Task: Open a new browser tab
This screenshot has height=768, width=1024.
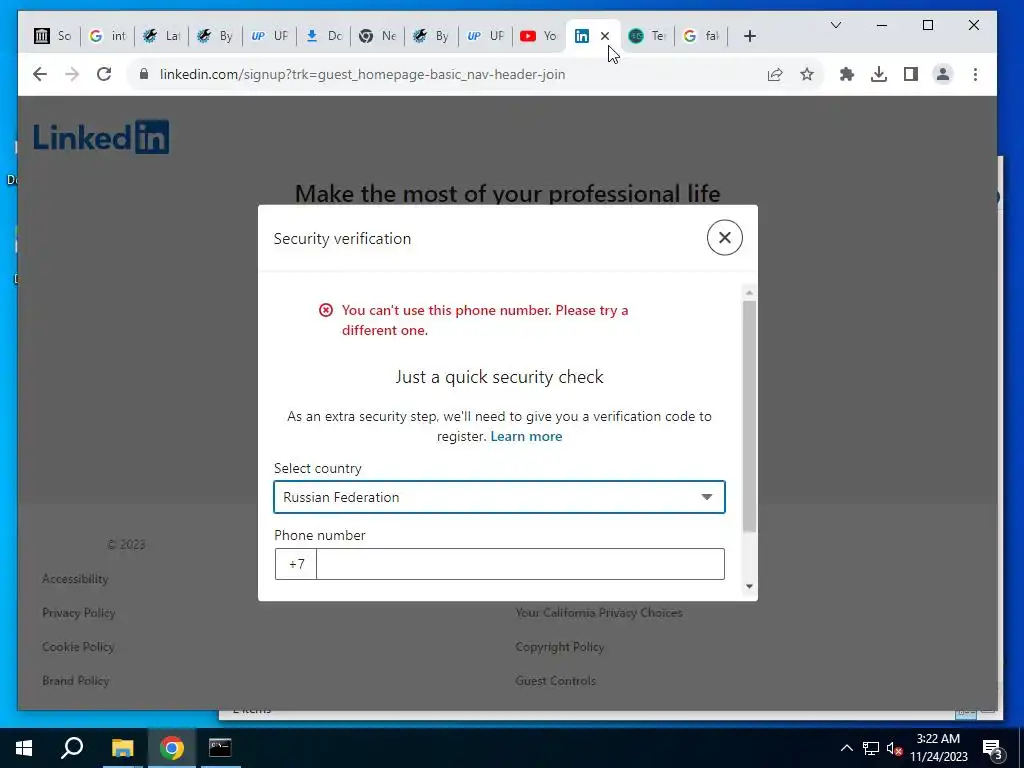Action: click(x=750, y=37)
